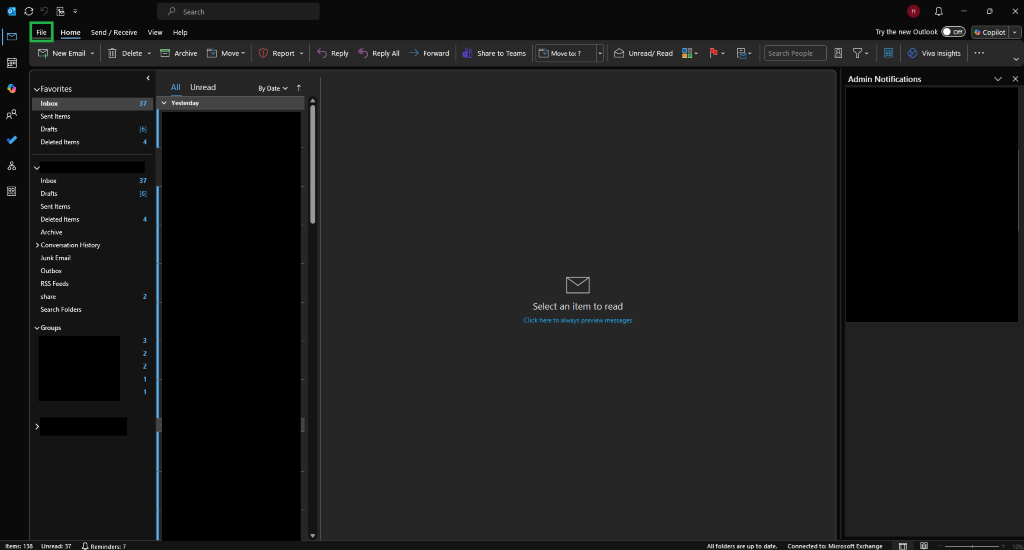Expand the Quick Steps gallery arrow

pyautogui.click(x=600, y=54)
